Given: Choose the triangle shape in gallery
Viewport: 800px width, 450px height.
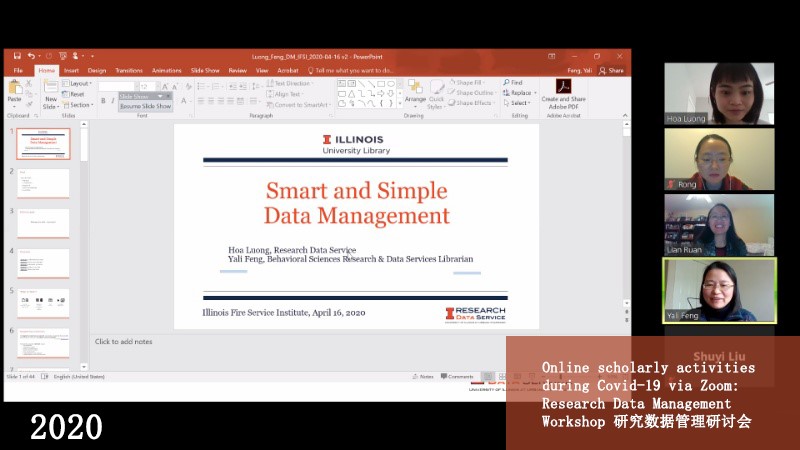Looking at the screenshot, I should click(x=352, y=93).
